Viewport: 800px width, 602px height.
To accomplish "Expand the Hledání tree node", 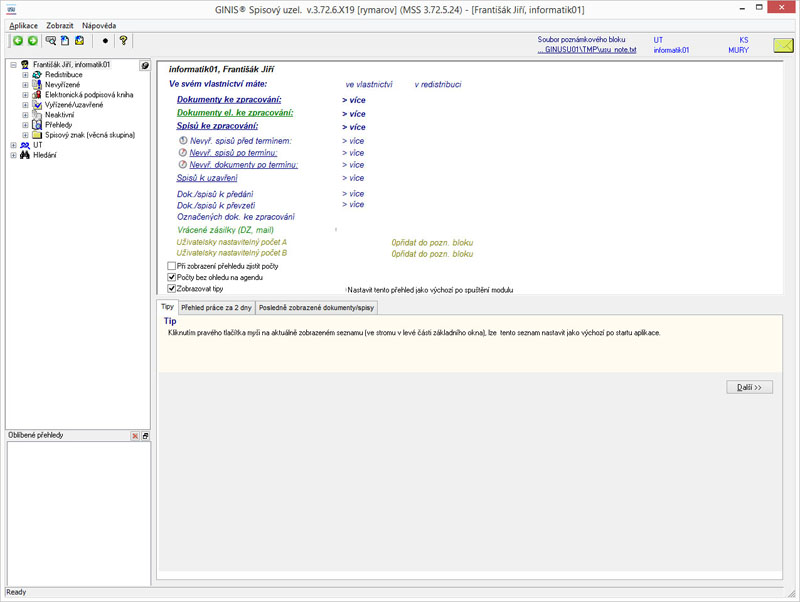I will 13,155.
